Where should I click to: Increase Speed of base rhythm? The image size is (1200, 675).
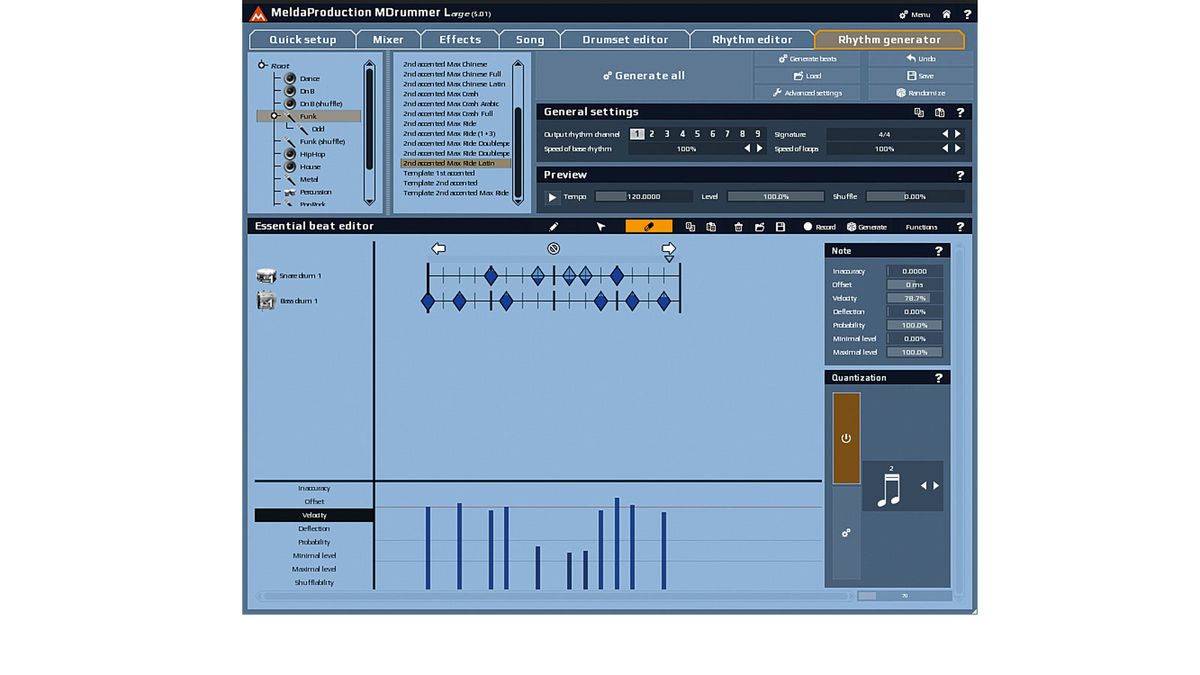click(x=759, y=149)
